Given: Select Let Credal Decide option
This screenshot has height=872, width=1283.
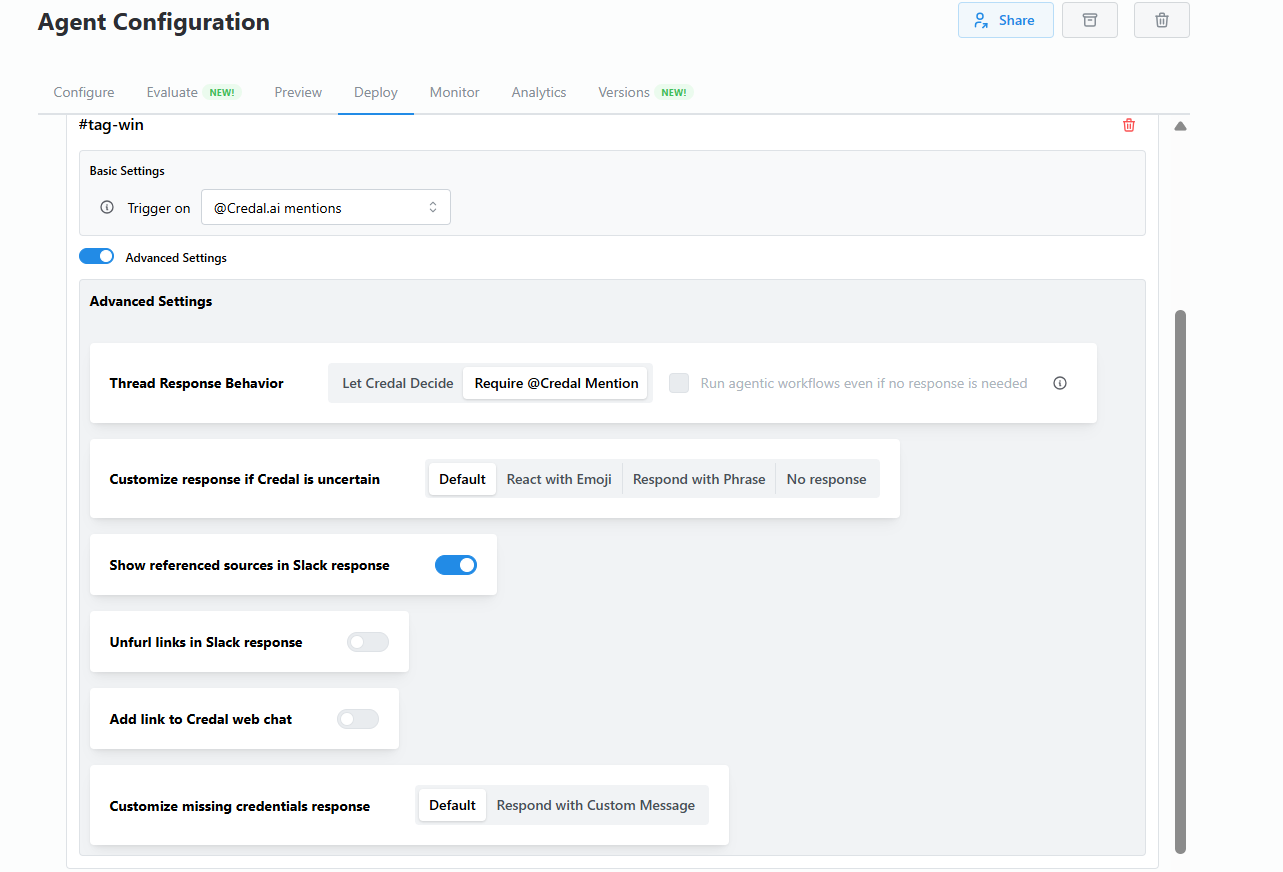Looking at the screenshot, I should tap(397, 383).
